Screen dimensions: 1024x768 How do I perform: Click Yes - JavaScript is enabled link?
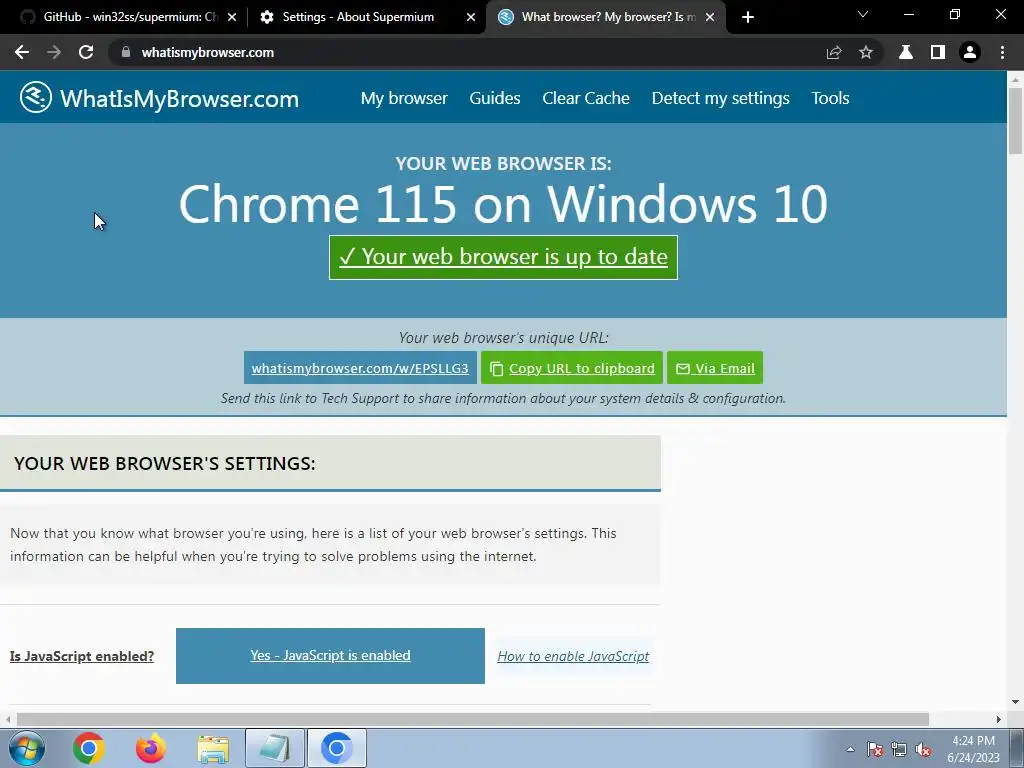330,656
